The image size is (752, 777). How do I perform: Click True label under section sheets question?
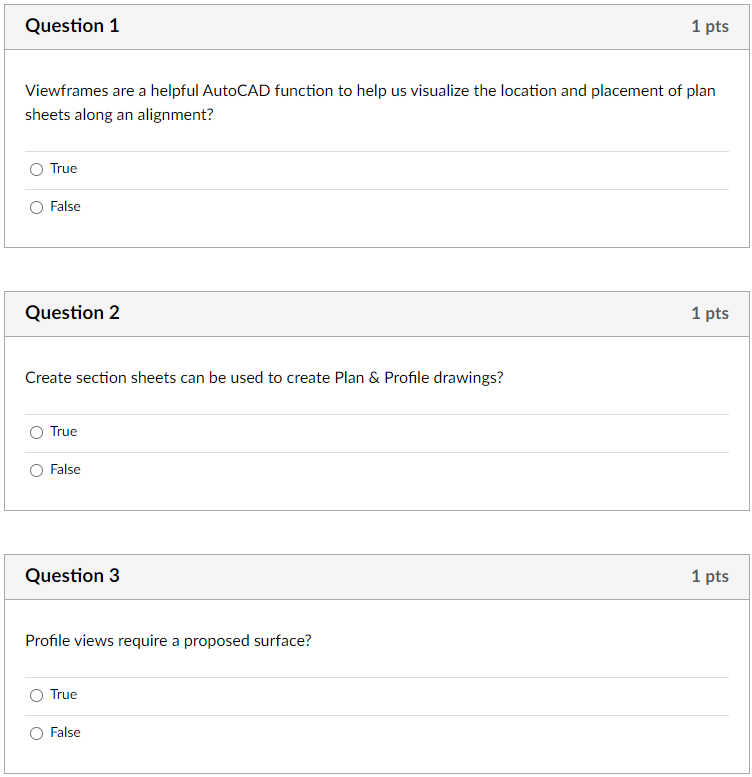tap(63, 432)
